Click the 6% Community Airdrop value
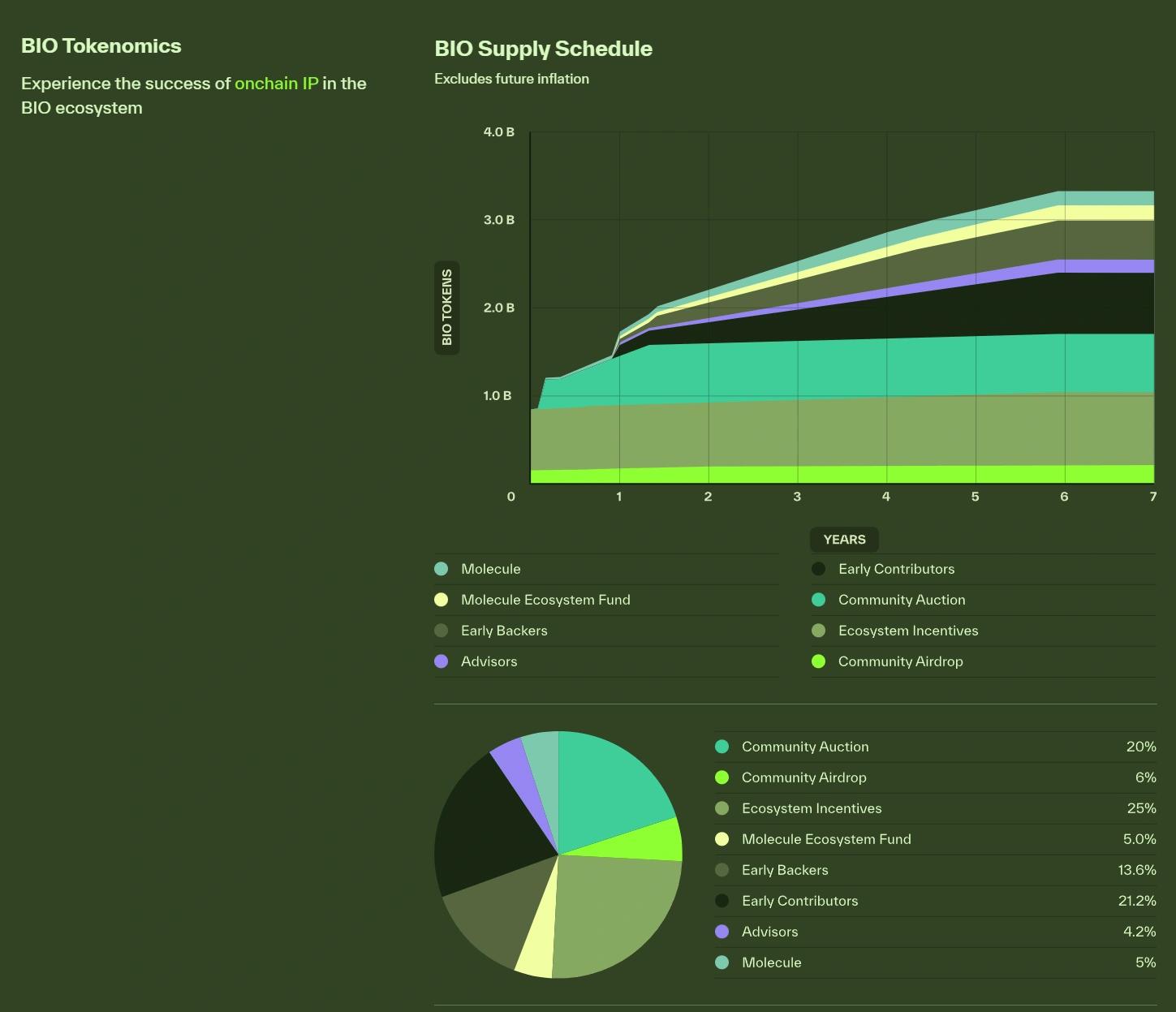 [x=1146, y=777]
